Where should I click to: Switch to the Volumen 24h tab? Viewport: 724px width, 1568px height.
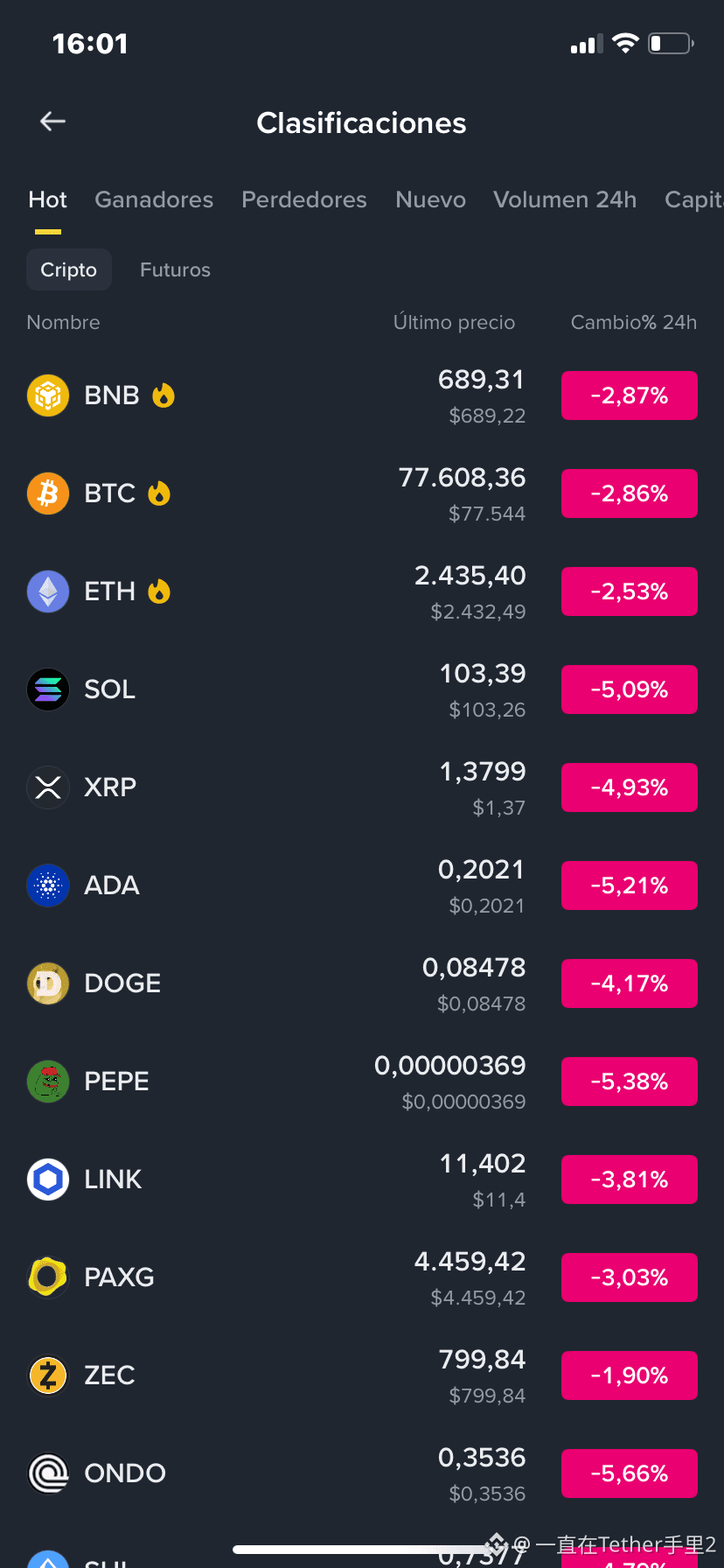[565, 199]
